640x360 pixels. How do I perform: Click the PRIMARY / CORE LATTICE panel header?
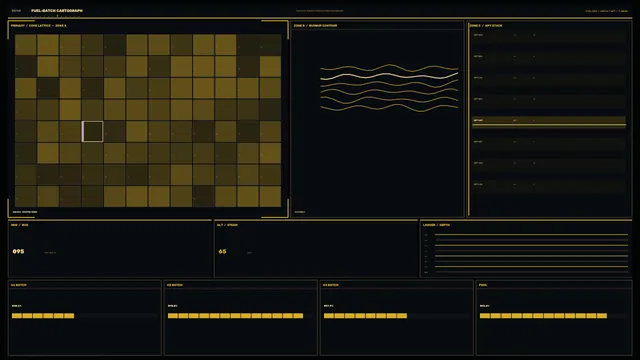tap(39, 26)
